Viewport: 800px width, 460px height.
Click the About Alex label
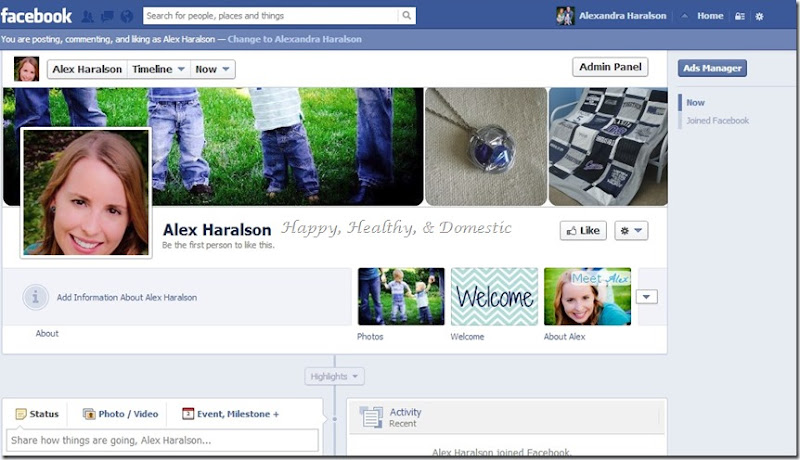tap(564, 337)
